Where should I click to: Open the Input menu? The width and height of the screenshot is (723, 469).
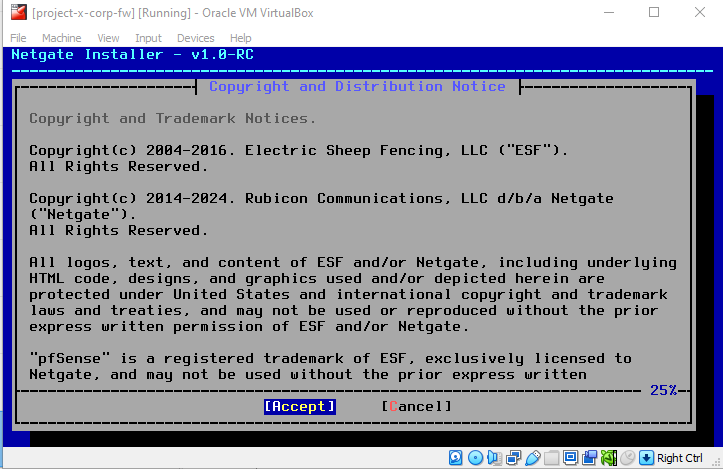(x=148, y=38)
